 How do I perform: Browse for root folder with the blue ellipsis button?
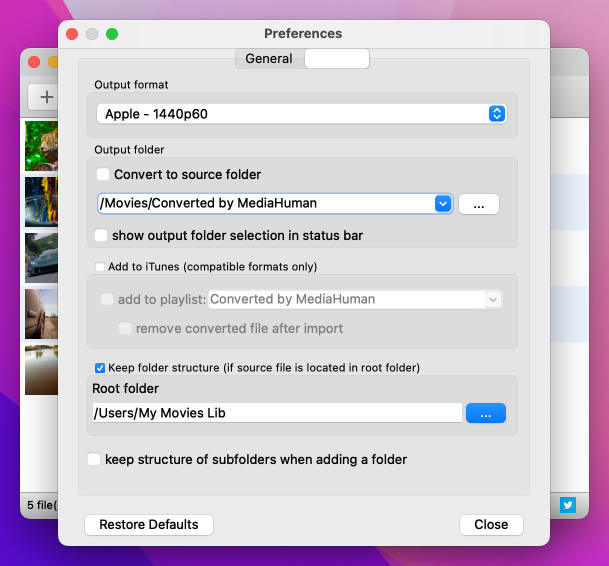485,413
